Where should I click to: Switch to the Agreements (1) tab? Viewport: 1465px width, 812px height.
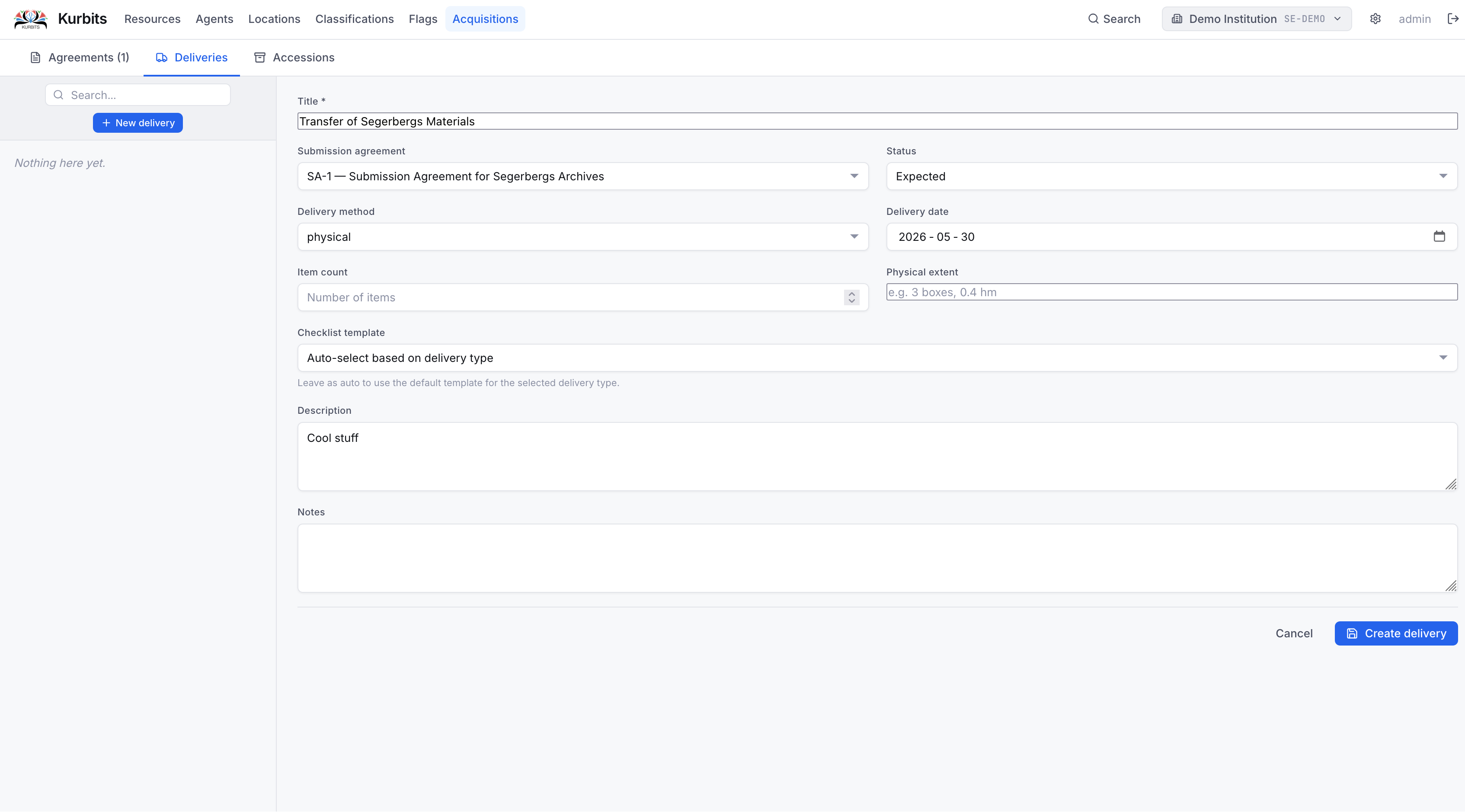coord(80,58)
